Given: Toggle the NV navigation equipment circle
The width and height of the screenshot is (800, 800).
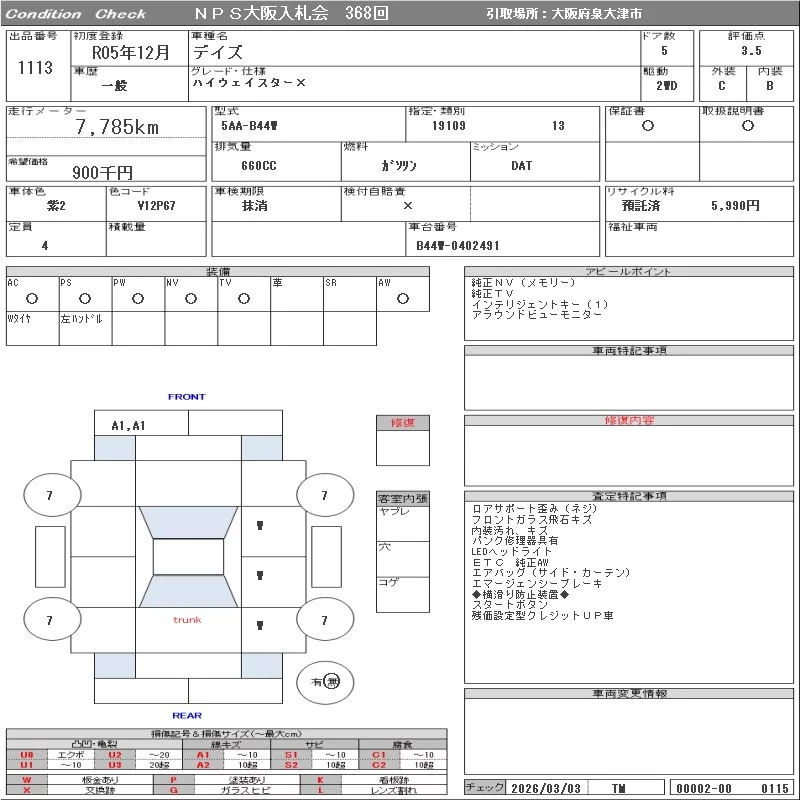Looking at the screenshot, I should (190, 298).
